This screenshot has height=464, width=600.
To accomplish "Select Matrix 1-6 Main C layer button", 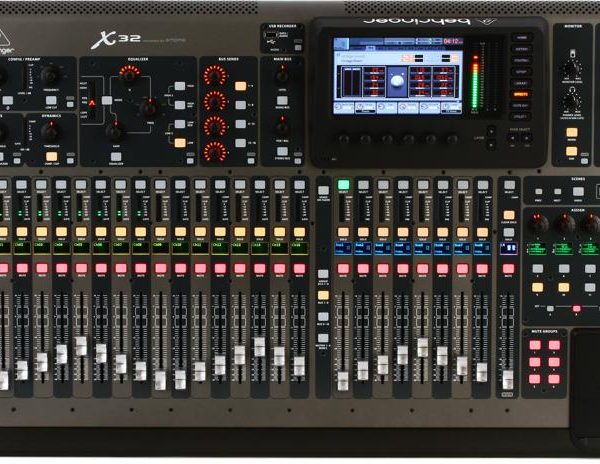I will coord(323,338).
